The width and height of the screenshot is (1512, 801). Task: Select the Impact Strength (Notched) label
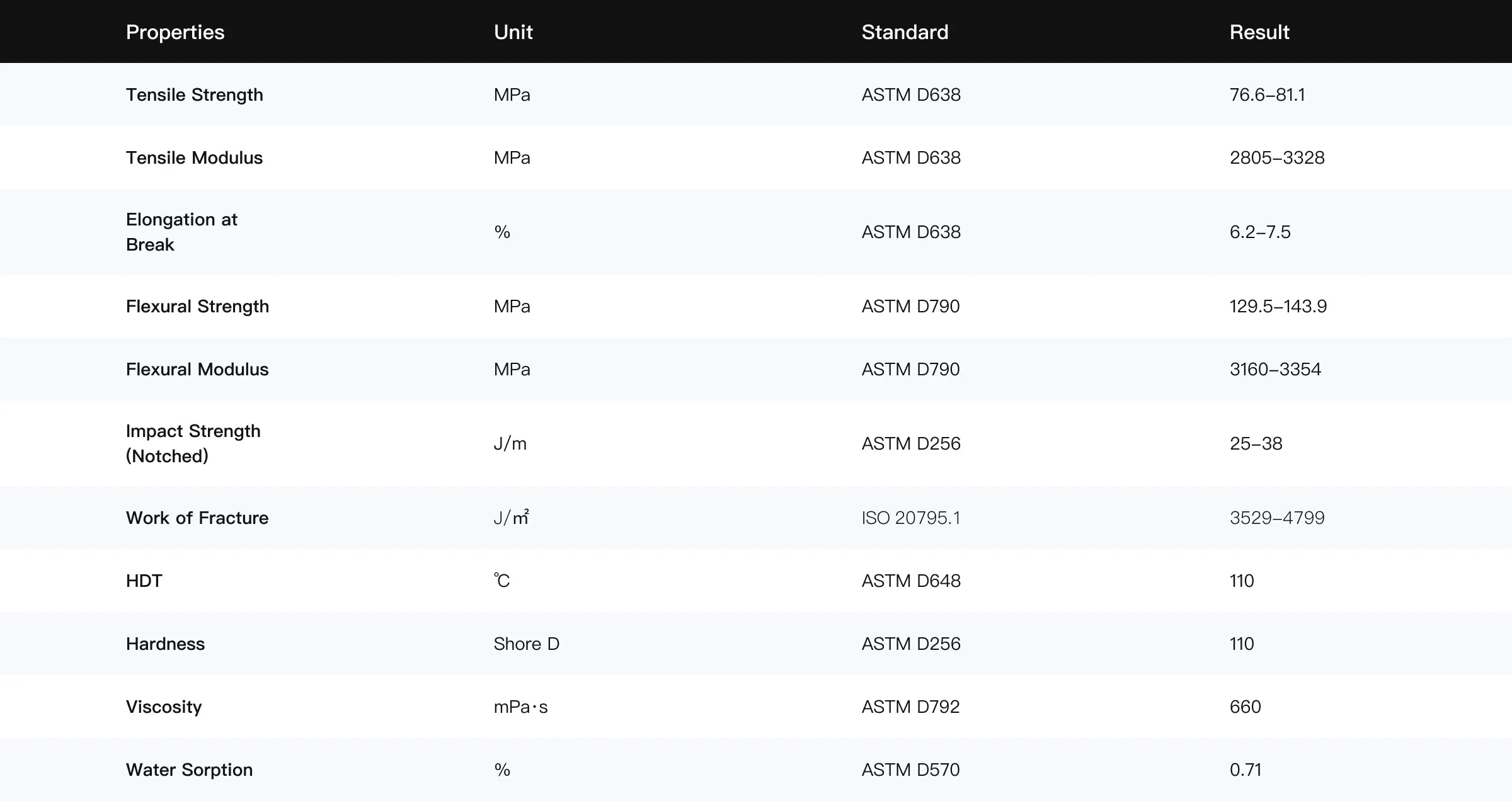[x=193, y=443]
